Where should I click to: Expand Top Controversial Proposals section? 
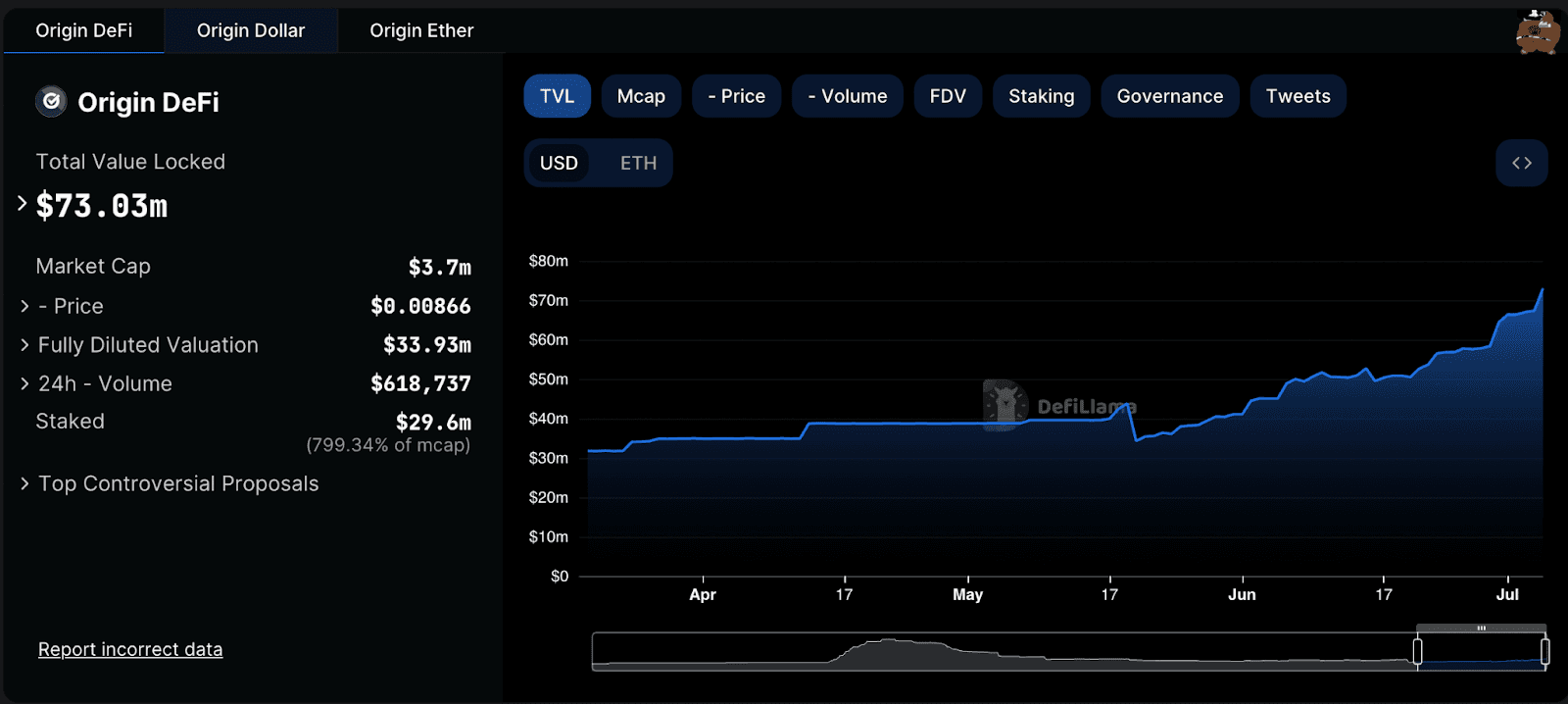(x=24, y=483)
